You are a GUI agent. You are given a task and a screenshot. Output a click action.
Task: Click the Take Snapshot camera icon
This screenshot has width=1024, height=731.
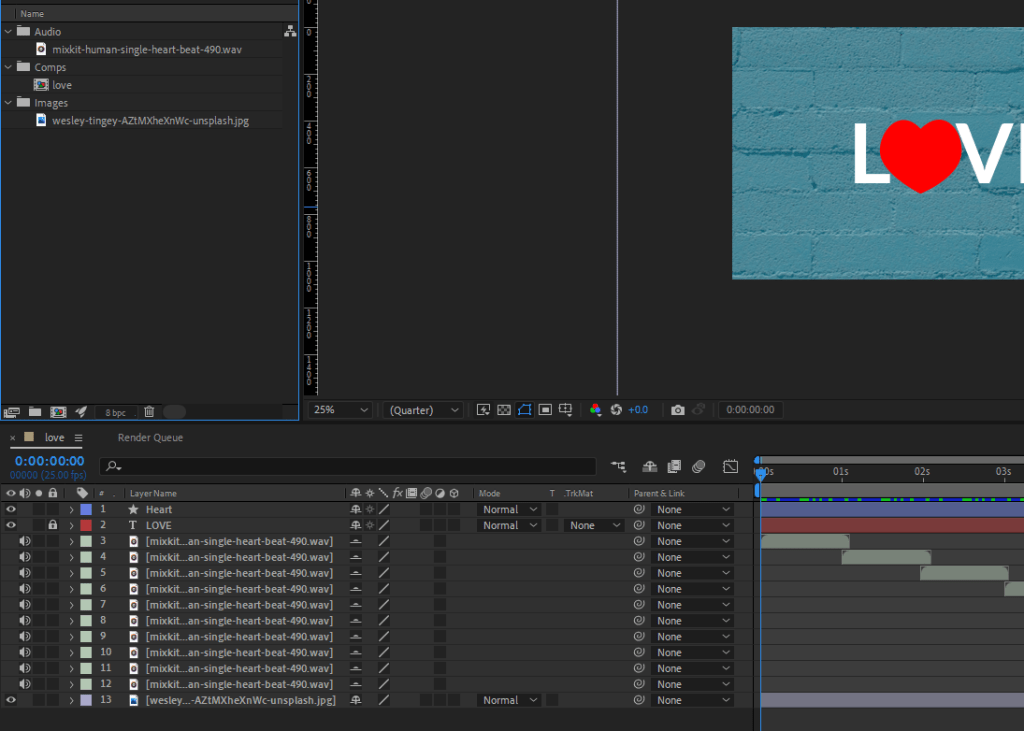tap(678, 410)
